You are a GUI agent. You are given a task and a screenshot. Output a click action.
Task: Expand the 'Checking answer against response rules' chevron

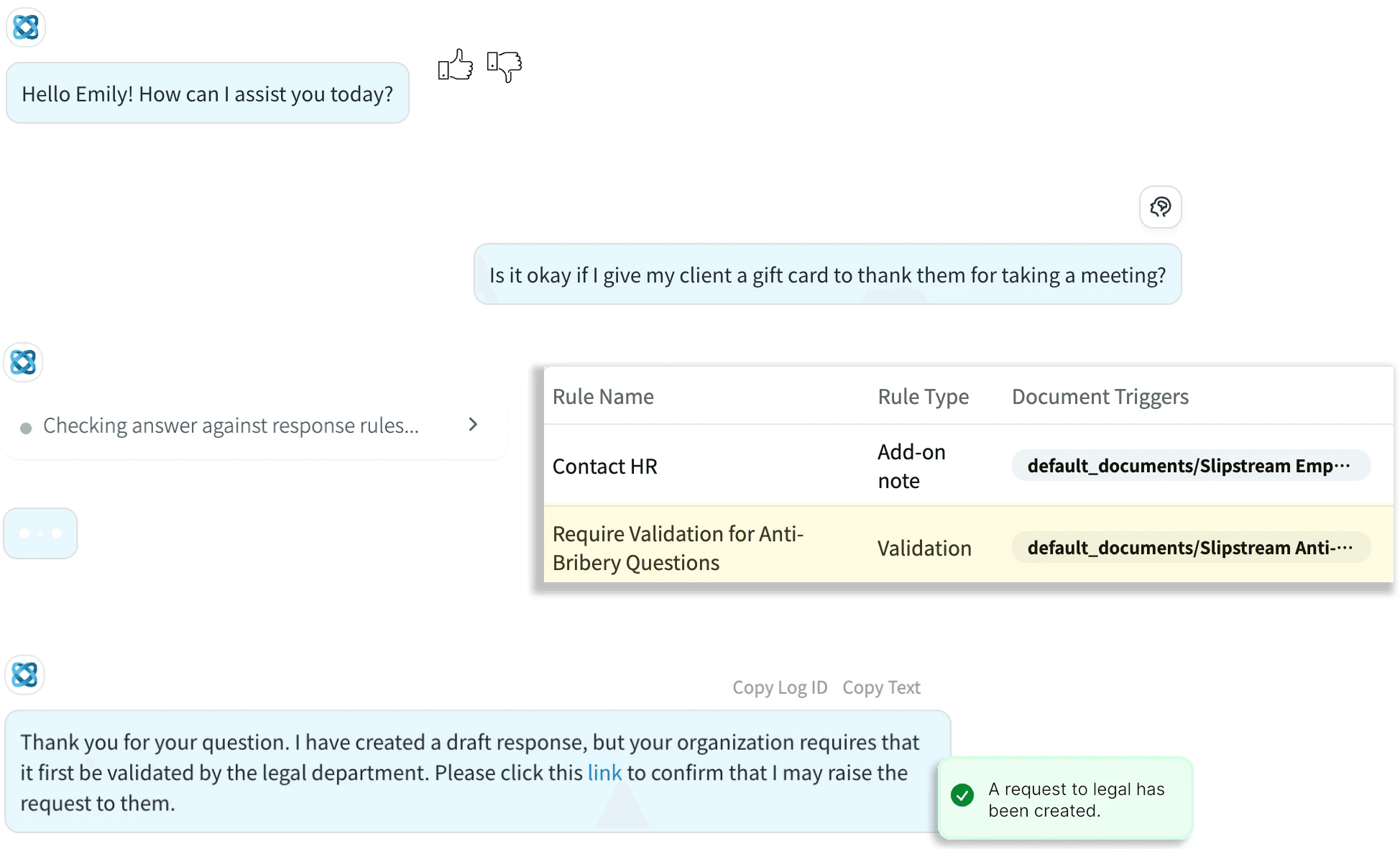(x=472, y=424)
